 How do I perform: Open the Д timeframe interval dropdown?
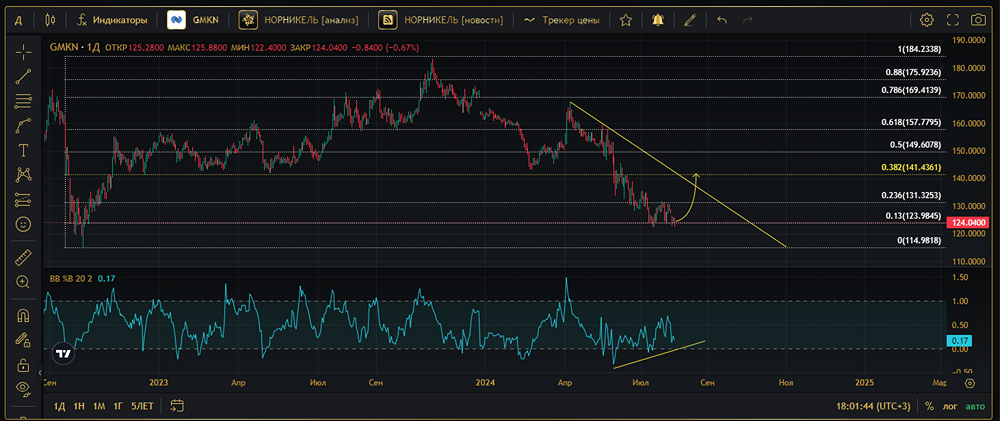tap(18, 20)
